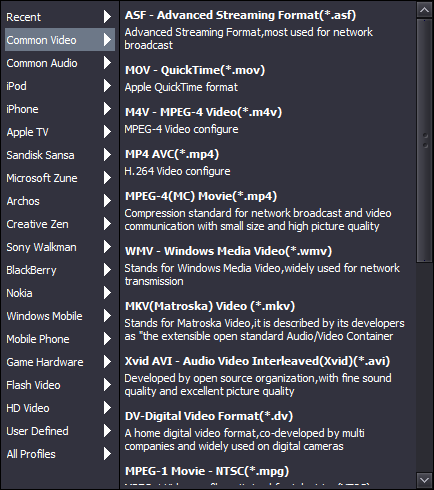Click the scrollbar down arrow button
Image resolution: width=434 pixels, height=490 pixels.
[x=424, y=480]
